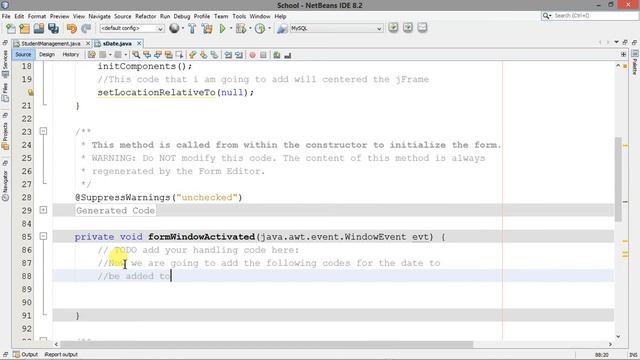Screen dimensions: 640x360
Task: Click Find Selection magnifier in editor toolbar
Action: click(136, 55)
